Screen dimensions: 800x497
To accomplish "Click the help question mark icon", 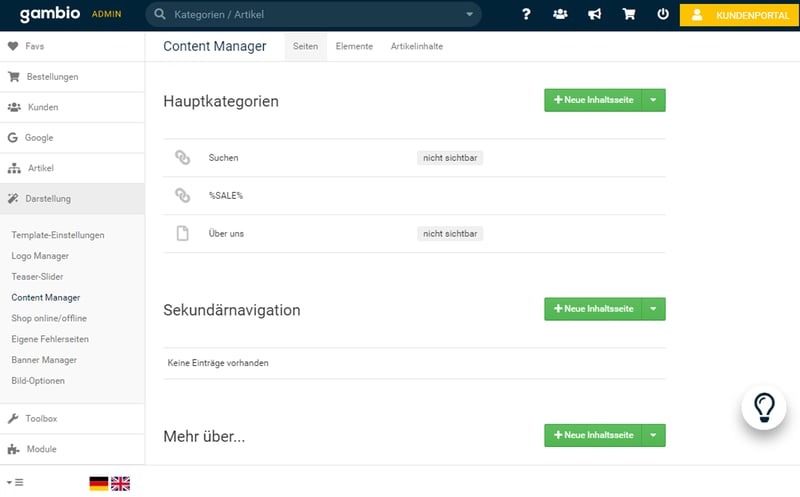I will 526,15.
